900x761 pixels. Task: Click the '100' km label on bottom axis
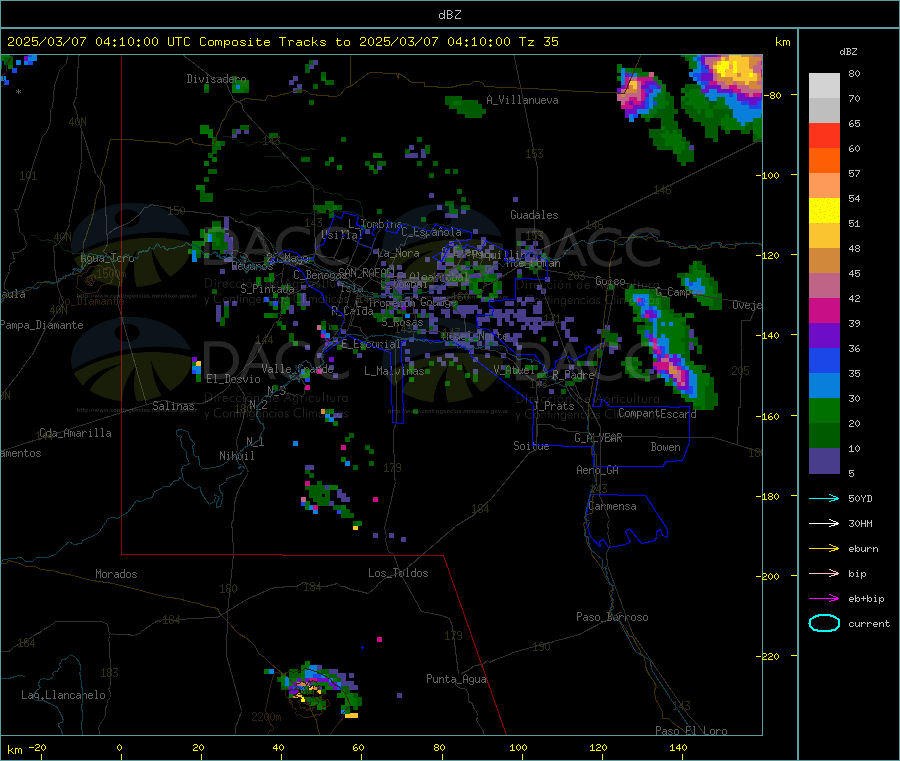coord(518,748)
